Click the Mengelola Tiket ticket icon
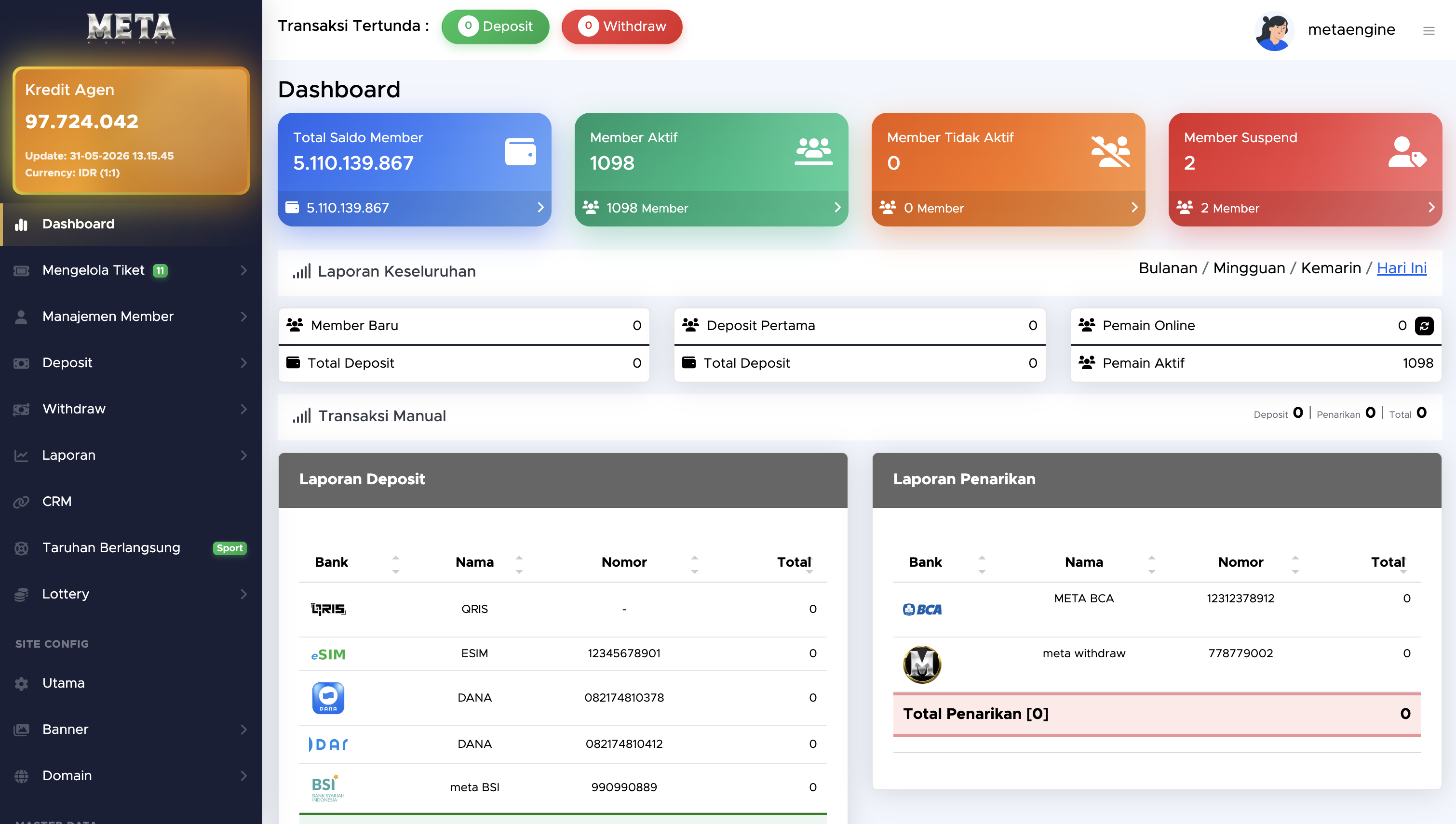 (21, 270)
